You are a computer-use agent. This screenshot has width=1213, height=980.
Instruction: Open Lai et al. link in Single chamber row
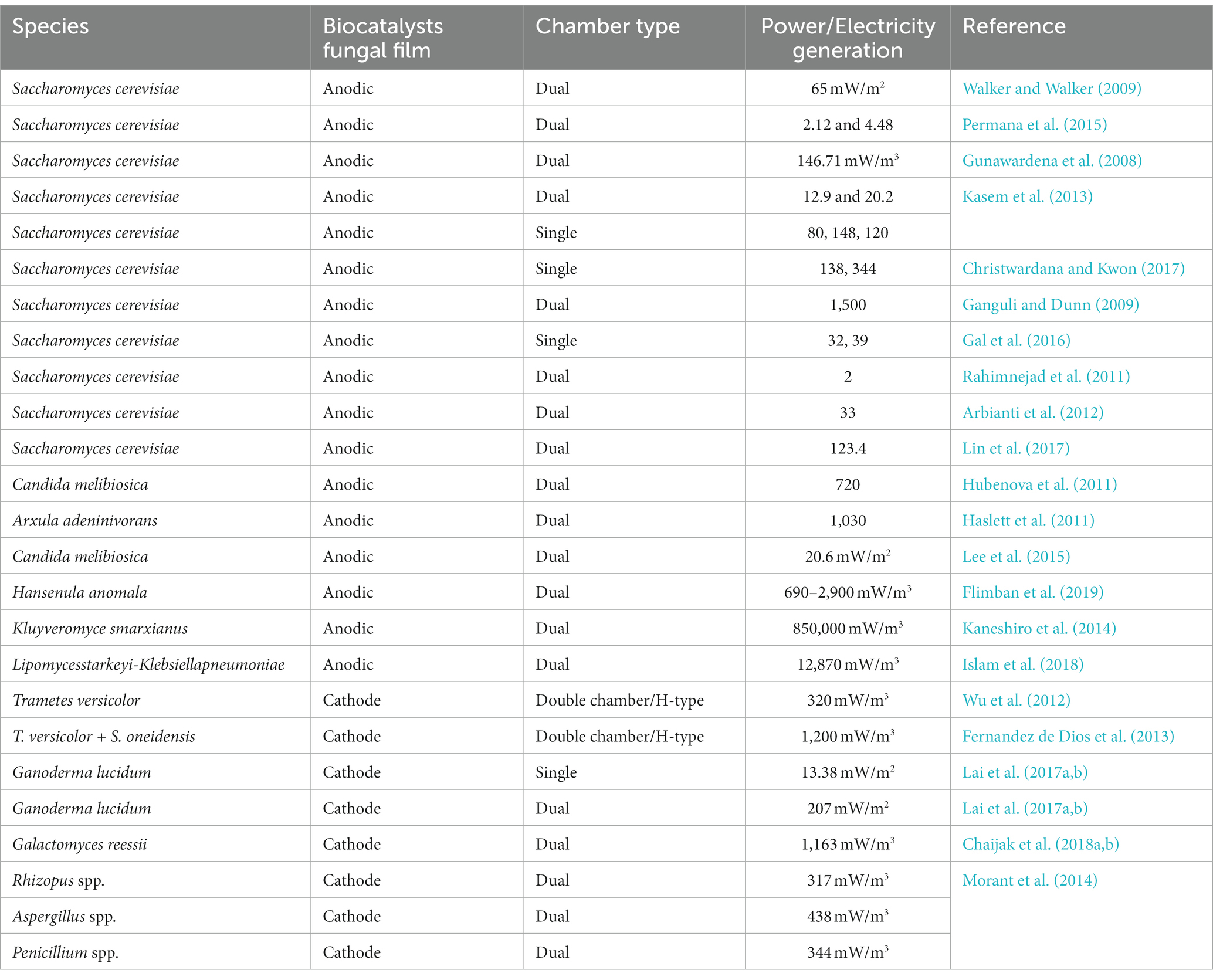pos(1025,772)
